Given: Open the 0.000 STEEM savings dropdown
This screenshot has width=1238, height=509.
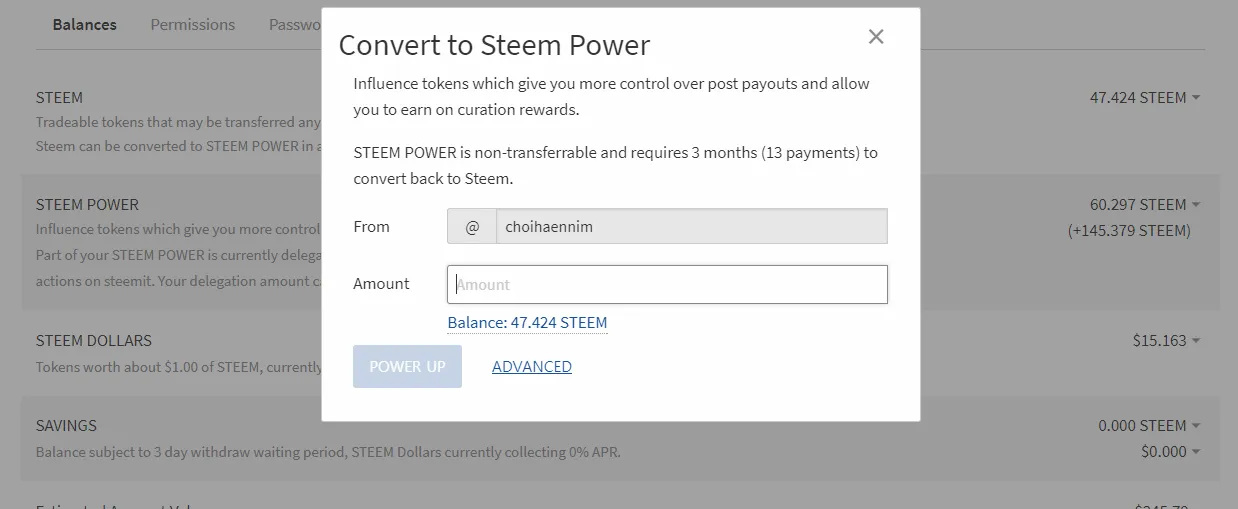Looking at the screenshot, I should (x=1149, y=425).
